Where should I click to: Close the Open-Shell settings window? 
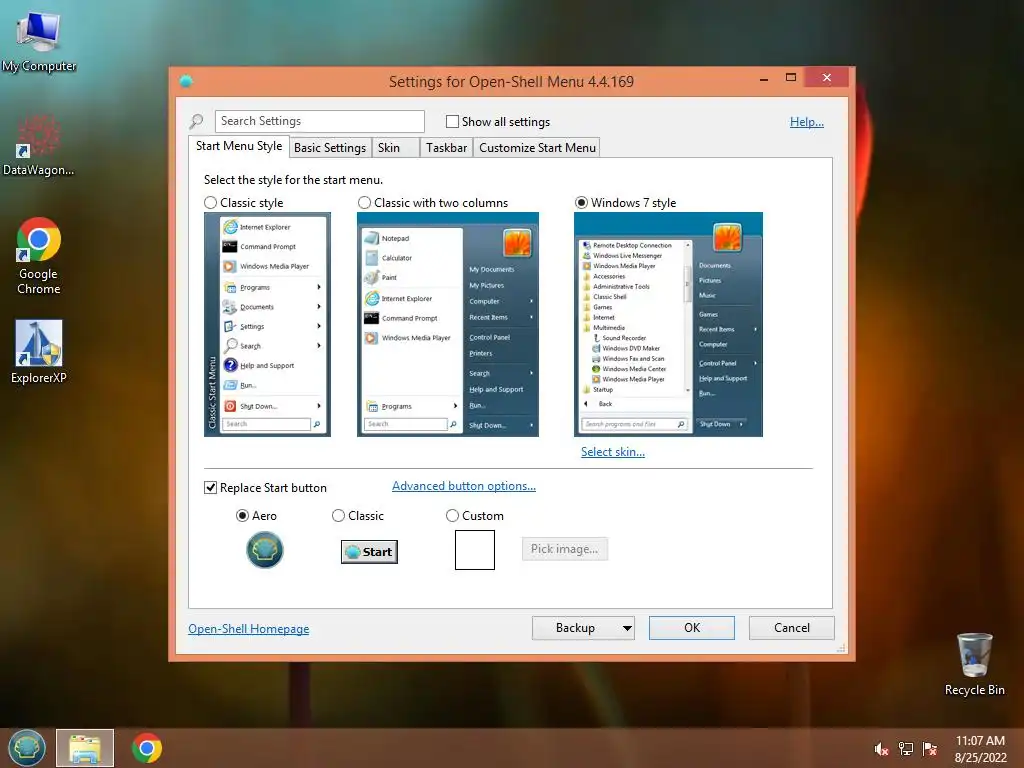(827, 78)
